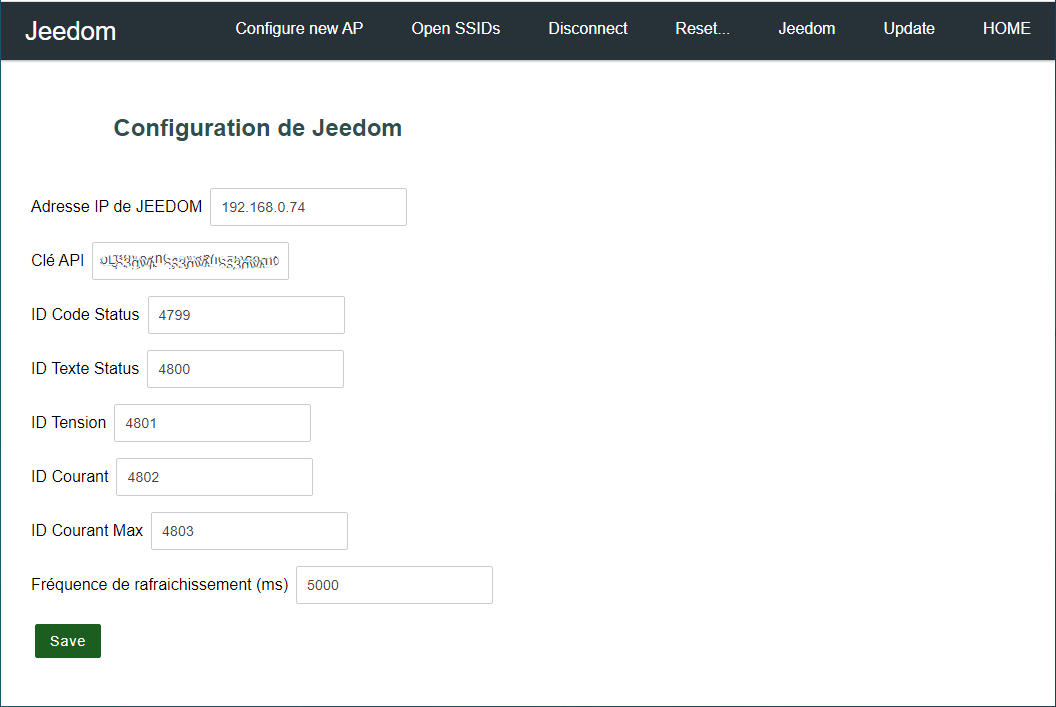Click the ID Tension label

click(x=69, y=422)
